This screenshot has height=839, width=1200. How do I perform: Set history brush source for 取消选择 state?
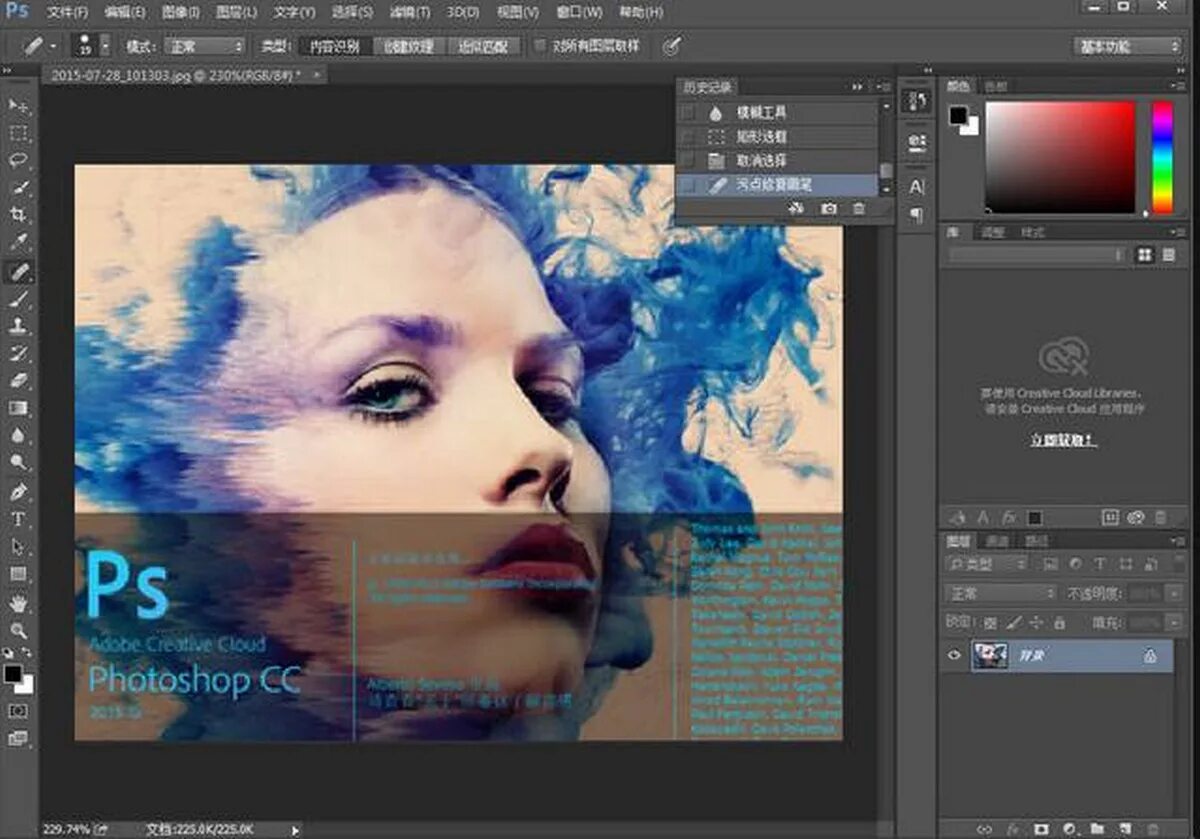click(x=687, y=161)
